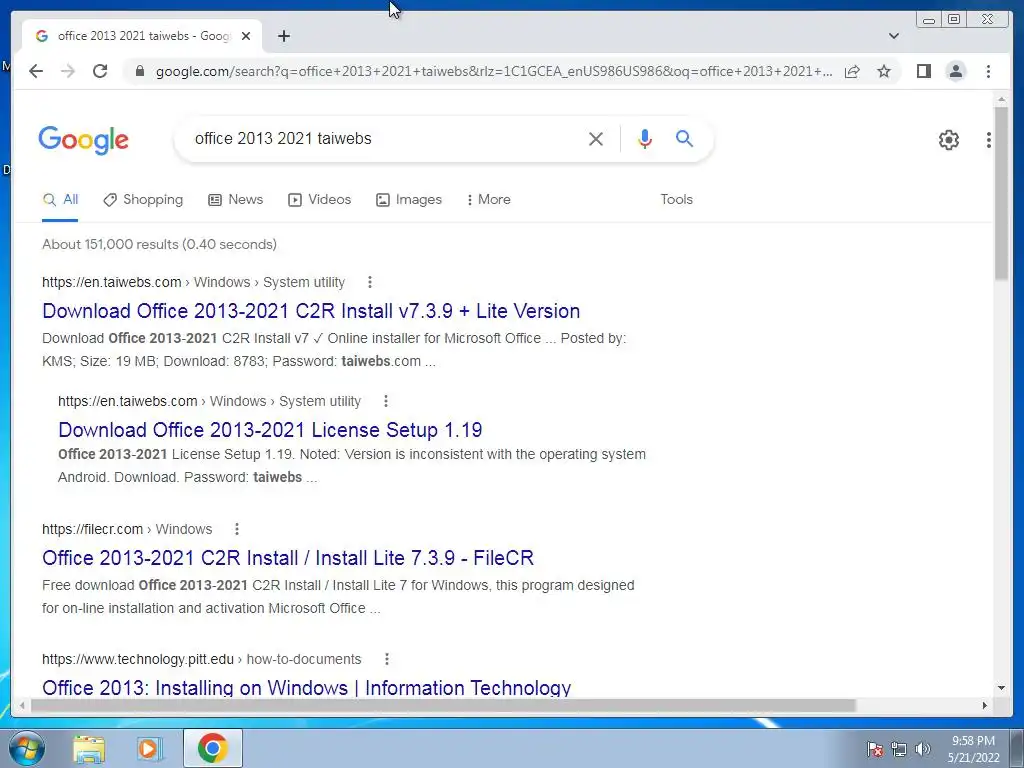Switch to Shopping results
Image resolution: width=1024 pixels, height=768 pixels.
click(x=143, y=200)
